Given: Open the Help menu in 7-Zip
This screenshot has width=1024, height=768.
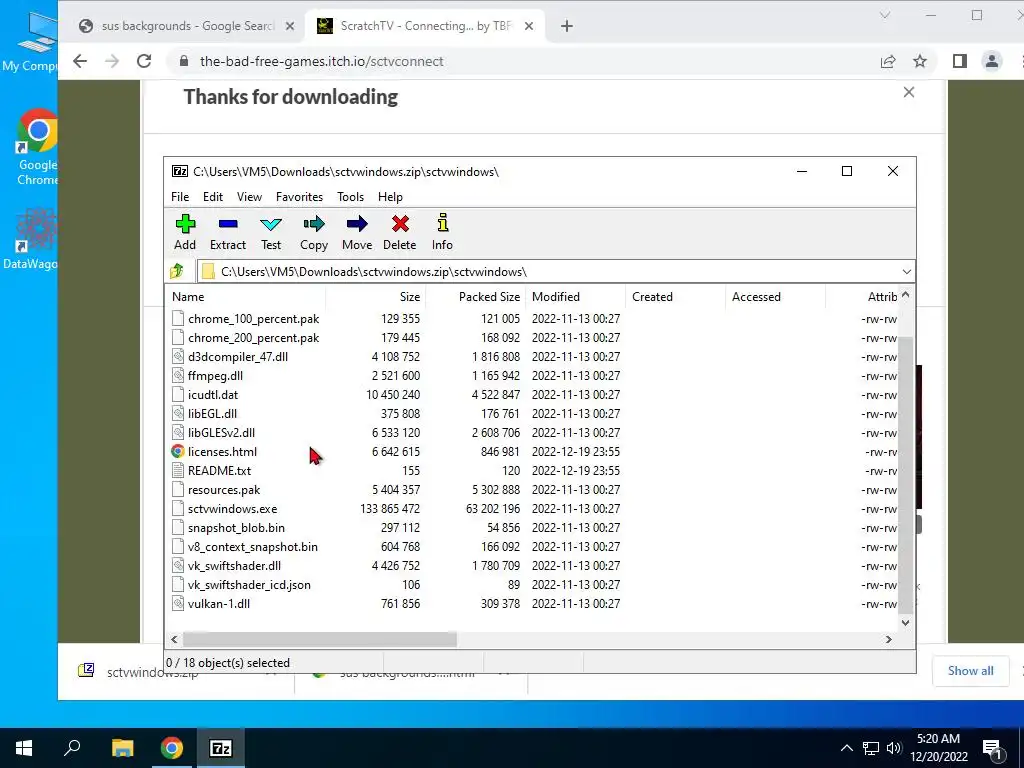Looking at the screenshot, I should coord(391,197).
